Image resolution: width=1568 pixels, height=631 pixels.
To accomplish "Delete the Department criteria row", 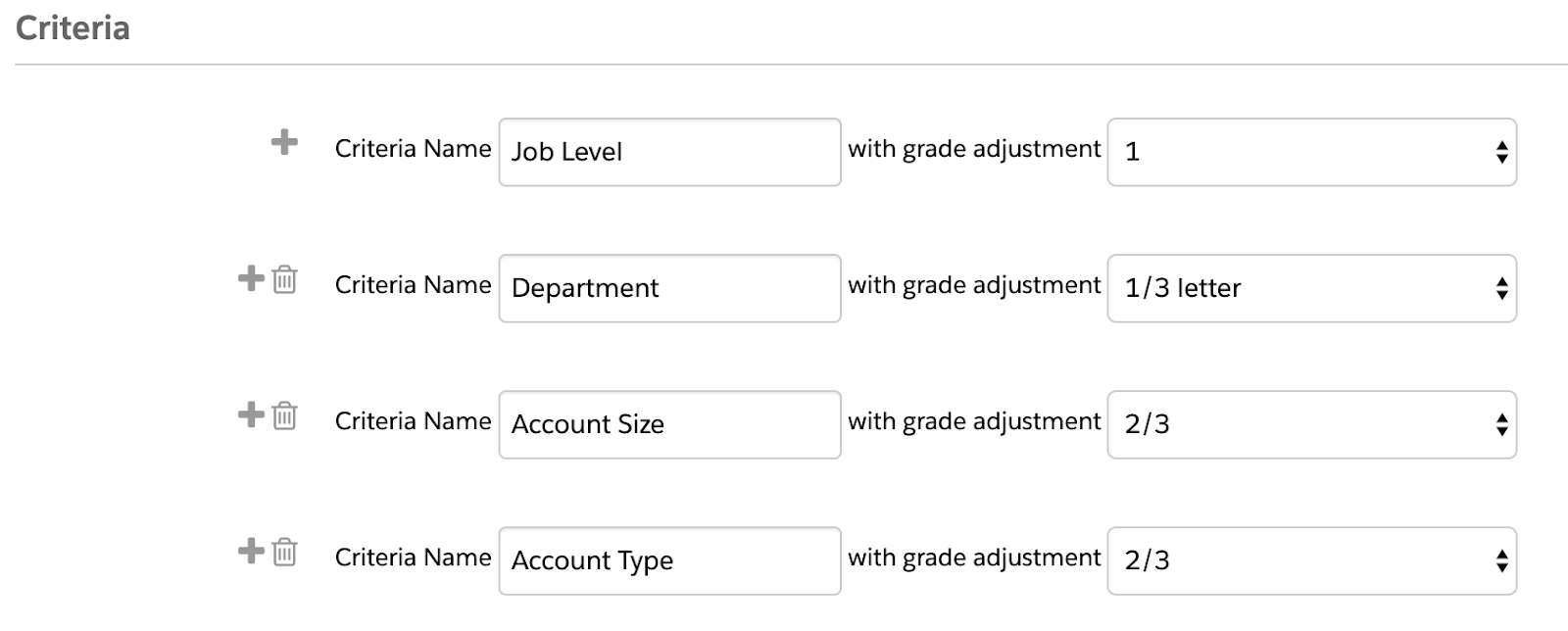I will tap(284, 280).
